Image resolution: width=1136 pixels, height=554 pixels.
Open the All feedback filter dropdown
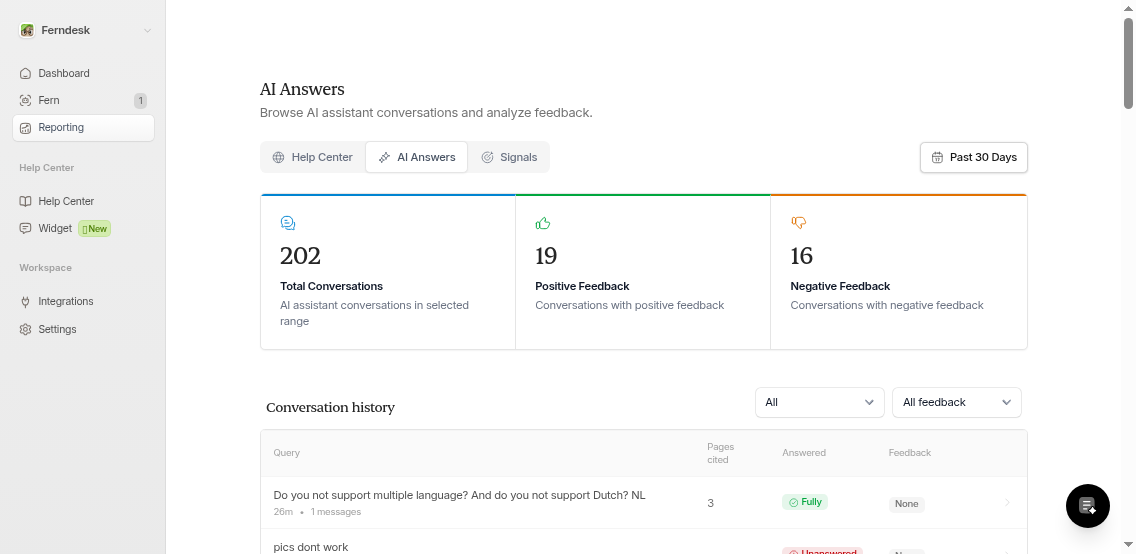(x=956, y=403)
